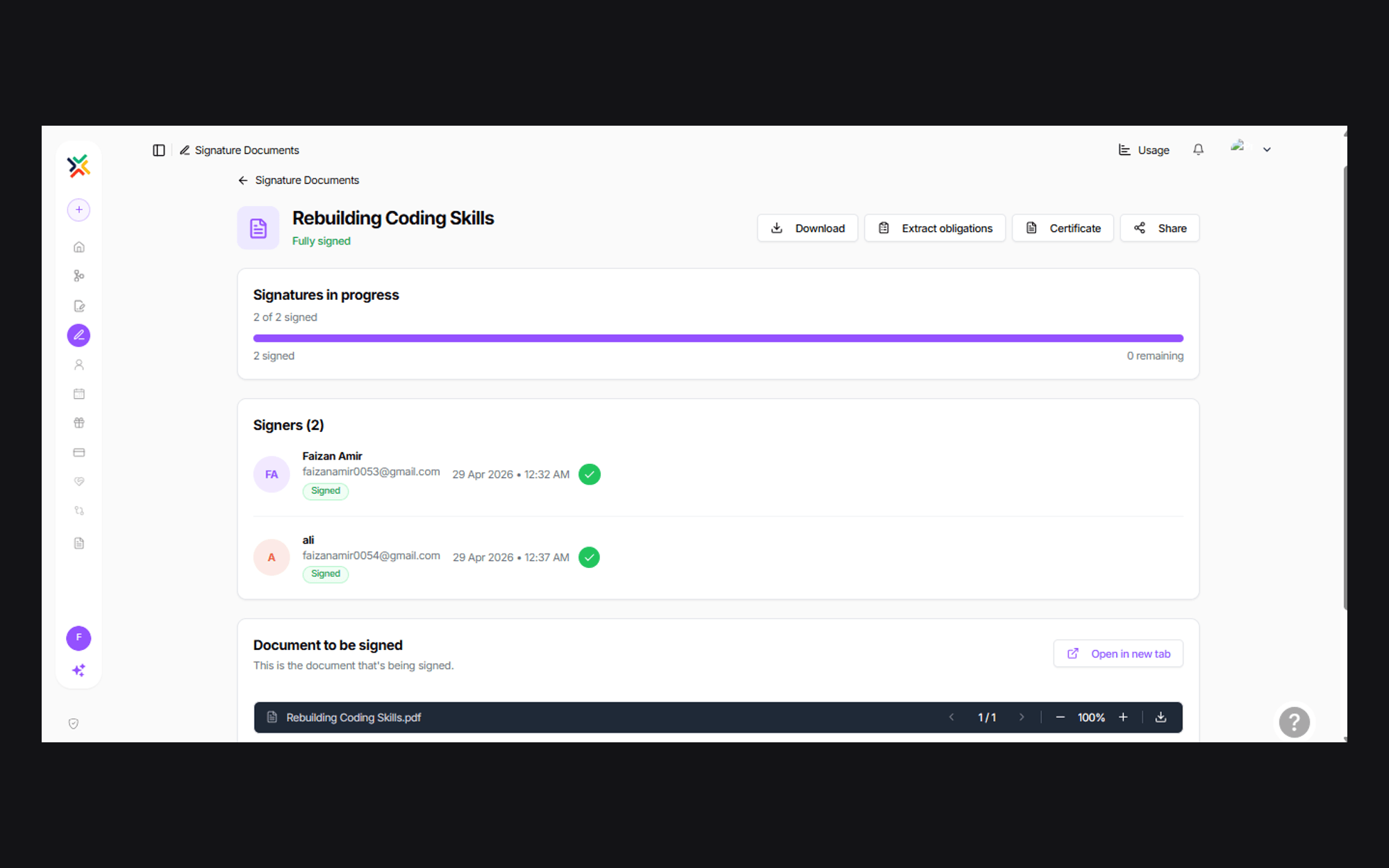
Task: Click the 100% zoom value in viewer
Action: tap(1091, 717)
